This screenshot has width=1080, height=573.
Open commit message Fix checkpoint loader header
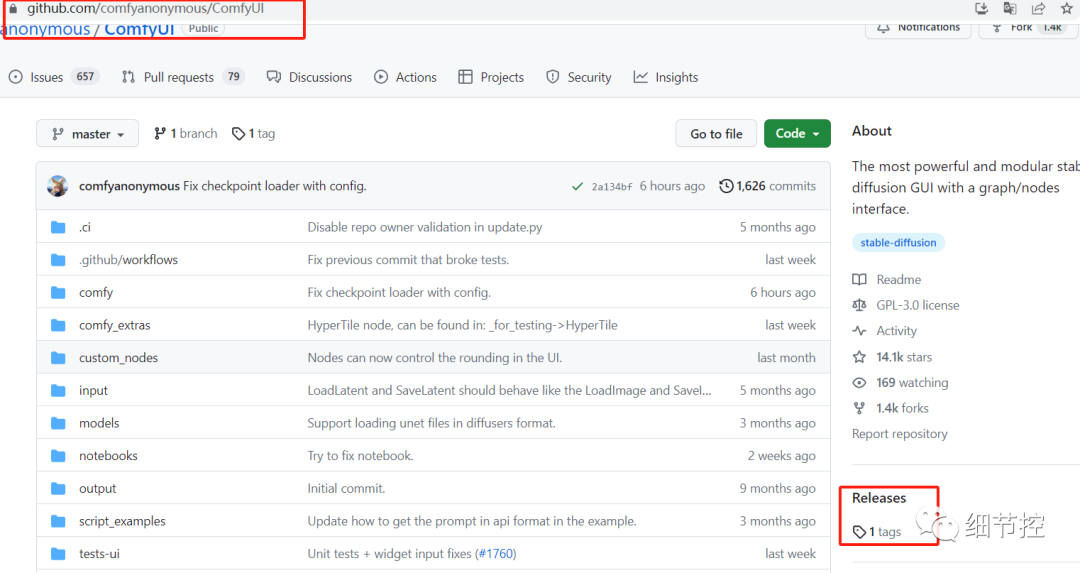tap(275, 186)
